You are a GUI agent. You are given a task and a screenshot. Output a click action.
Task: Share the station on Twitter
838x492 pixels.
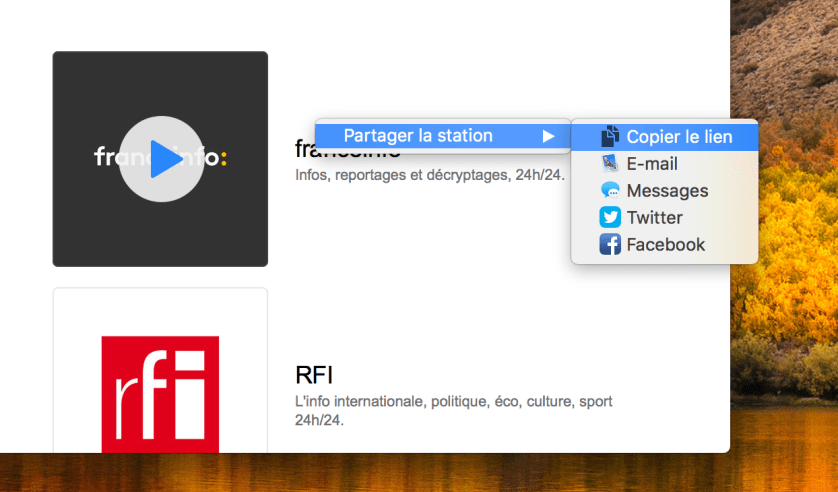click(x=665, y=217)
